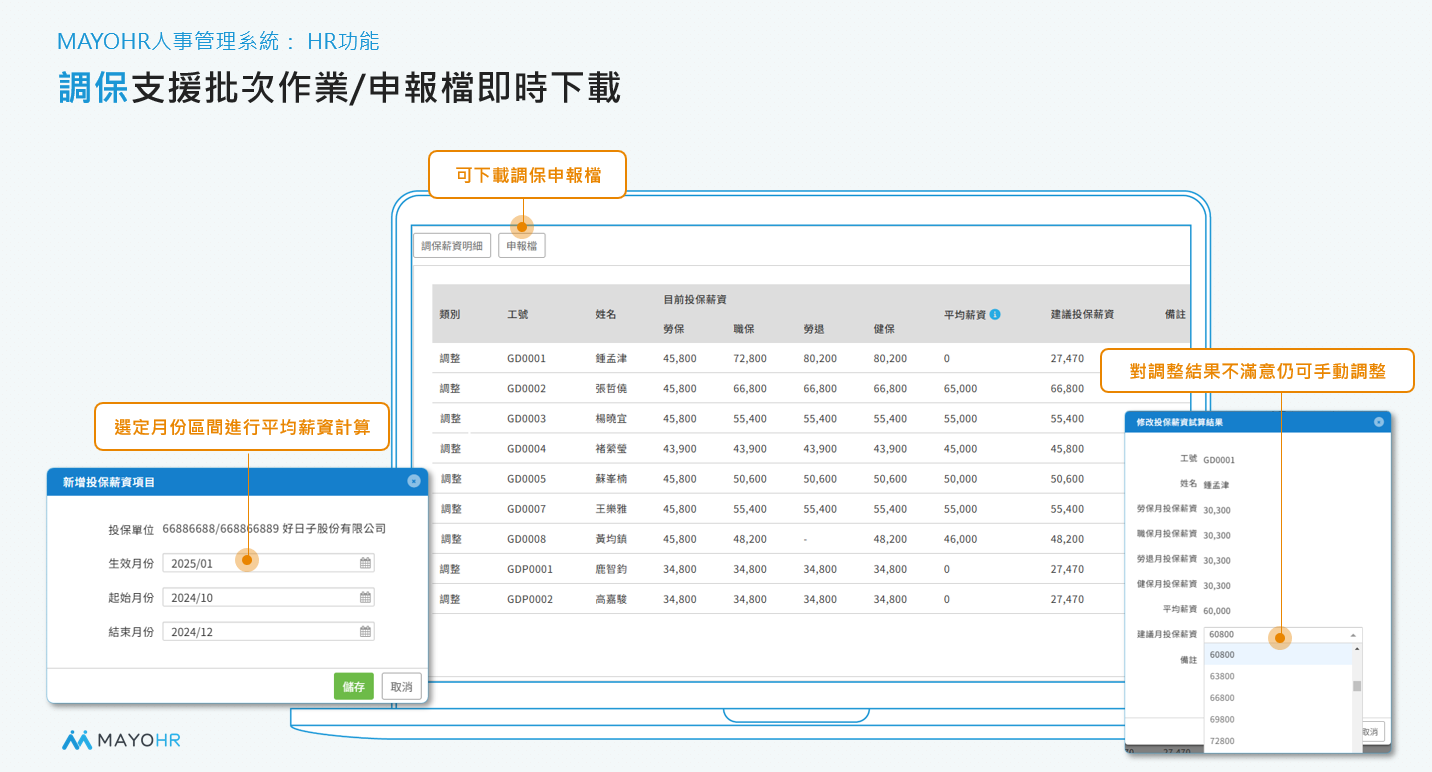Click 取消 in 新增投保薪資項目 dialog
1432x772 pixels.
pos(402,686)
